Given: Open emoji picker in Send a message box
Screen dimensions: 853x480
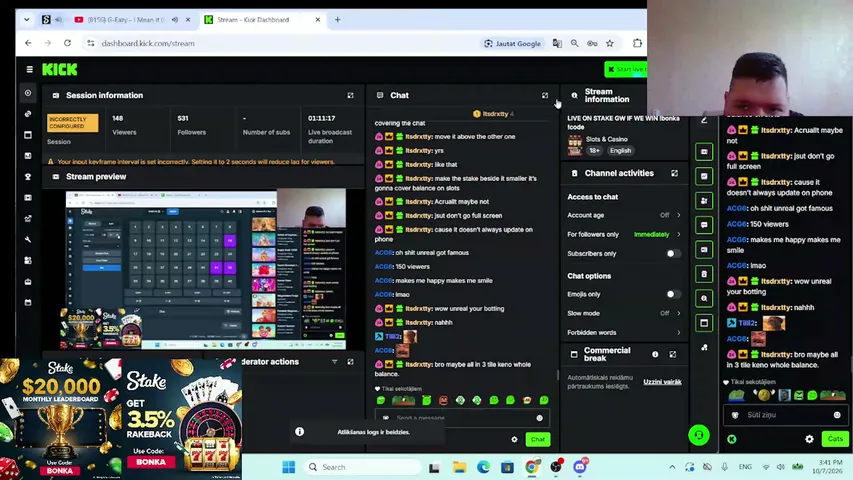Looking at the screenshot, I should (x=539, y=418).
